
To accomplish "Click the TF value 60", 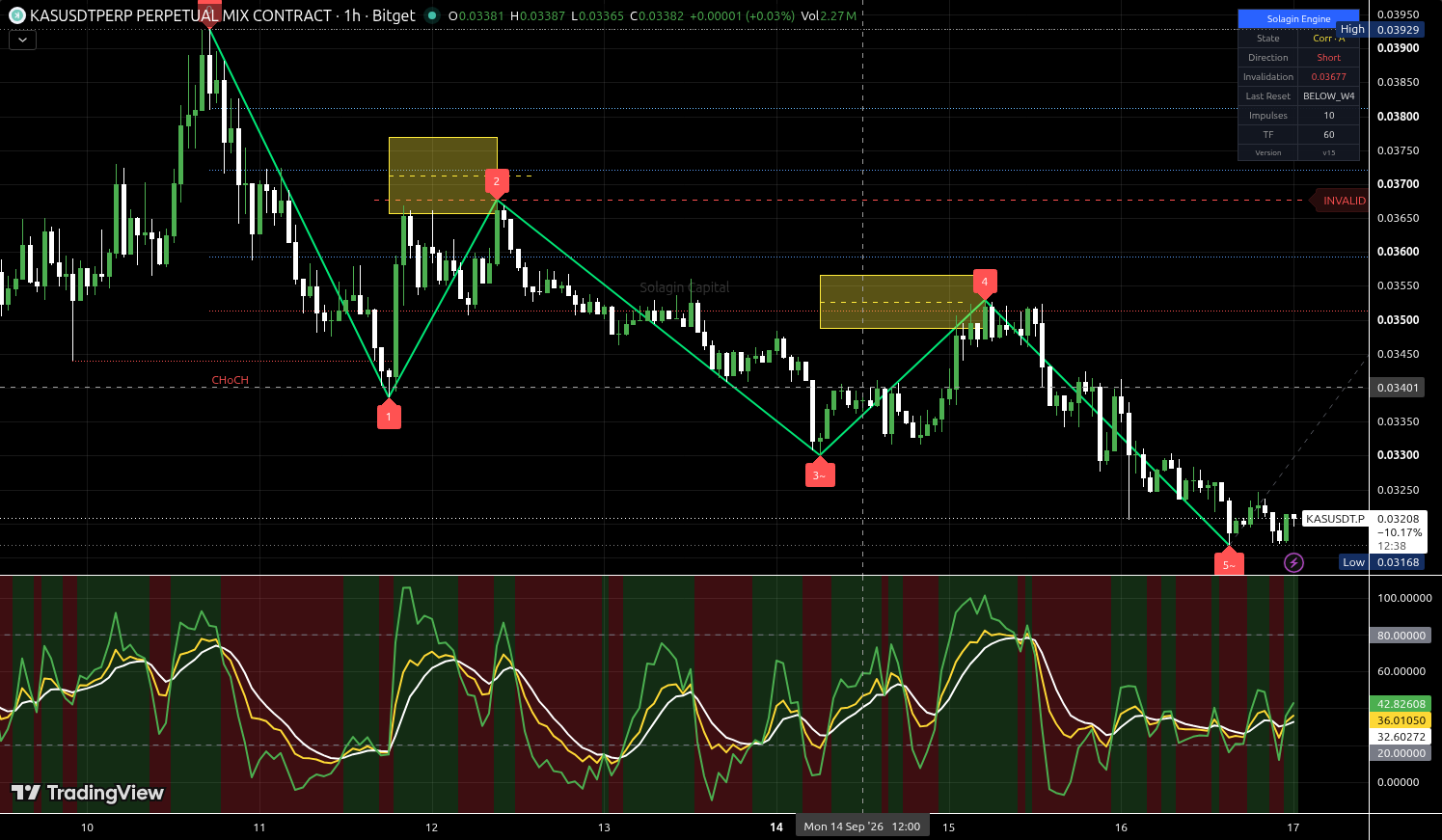I will pos(1328,135).
